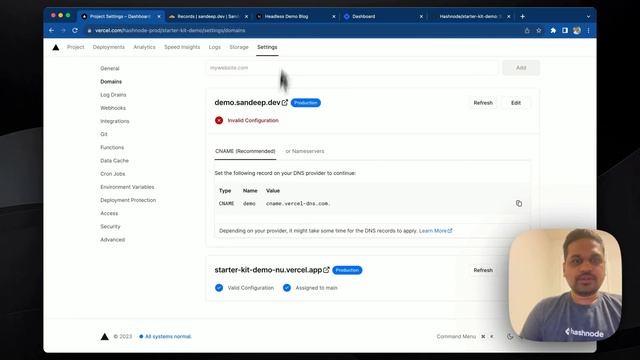This screenshot has width=640, height=360.
Task: Select Deployment Protection in sidebar
Action: coord(128,200)
